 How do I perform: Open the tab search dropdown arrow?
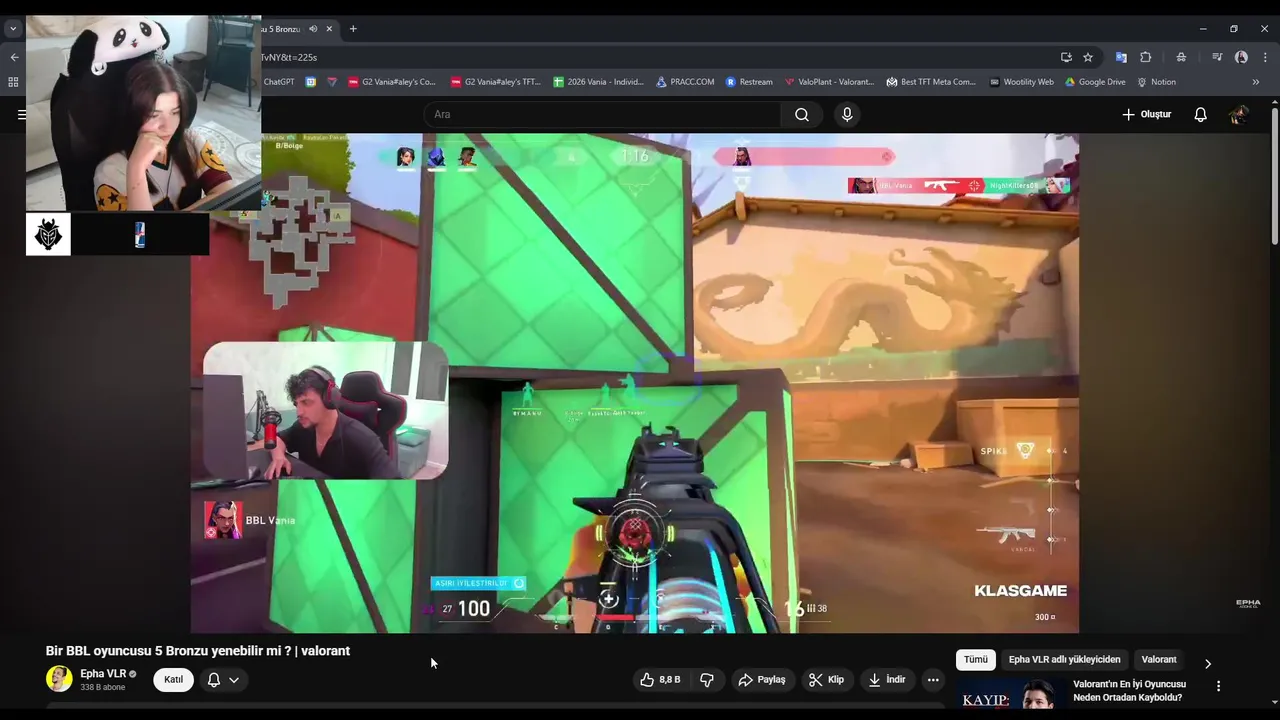click(13, 29)
